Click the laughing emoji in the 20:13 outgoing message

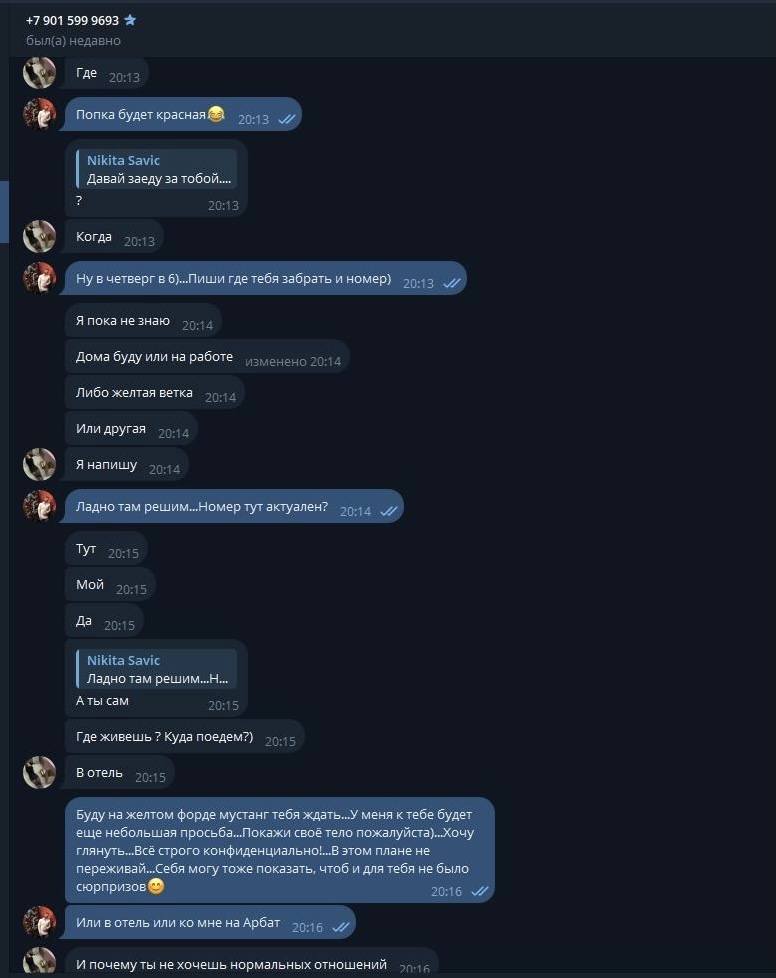click(216, 115)
